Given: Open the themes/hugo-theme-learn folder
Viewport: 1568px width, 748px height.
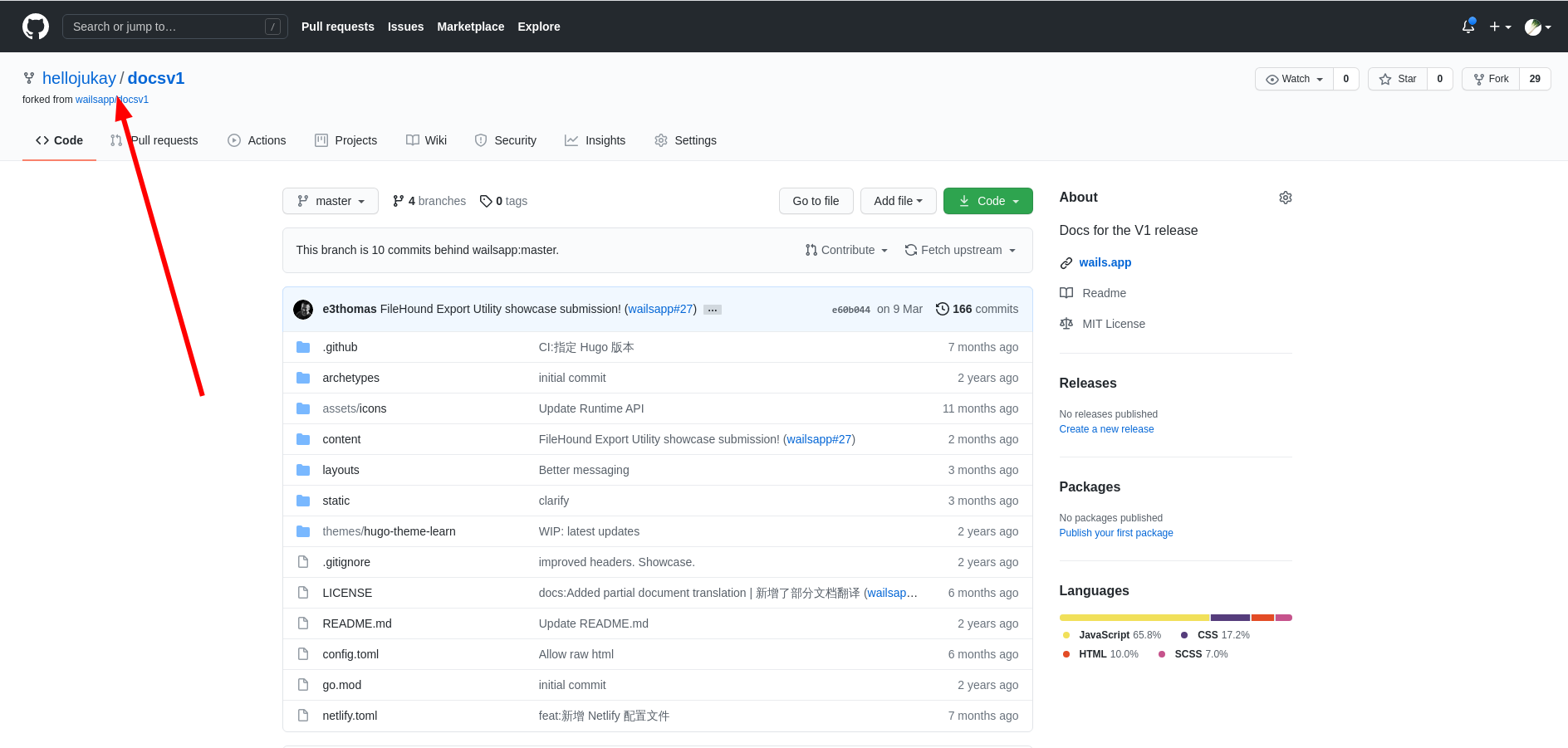Looking at the screenshot, I should point(389,531).
